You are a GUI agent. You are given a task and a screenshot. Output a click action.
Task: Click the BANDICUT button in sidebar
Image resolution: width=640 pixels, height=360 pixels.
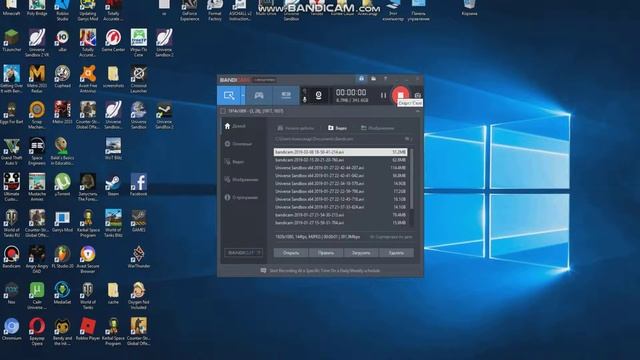point(243,253)
